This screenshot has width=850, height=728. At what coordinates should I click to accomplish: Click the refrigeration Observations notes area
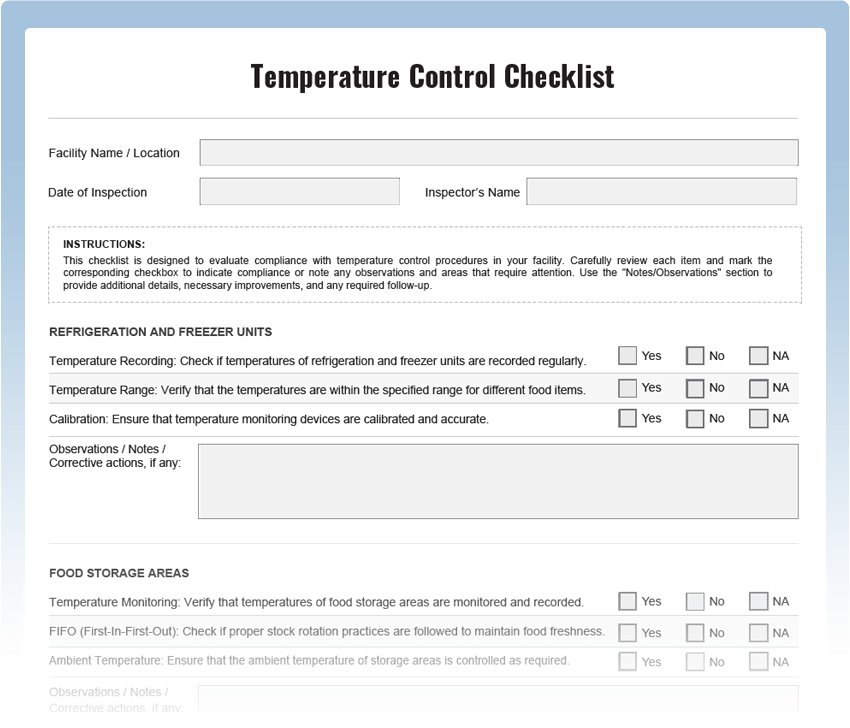pos(498,480)
